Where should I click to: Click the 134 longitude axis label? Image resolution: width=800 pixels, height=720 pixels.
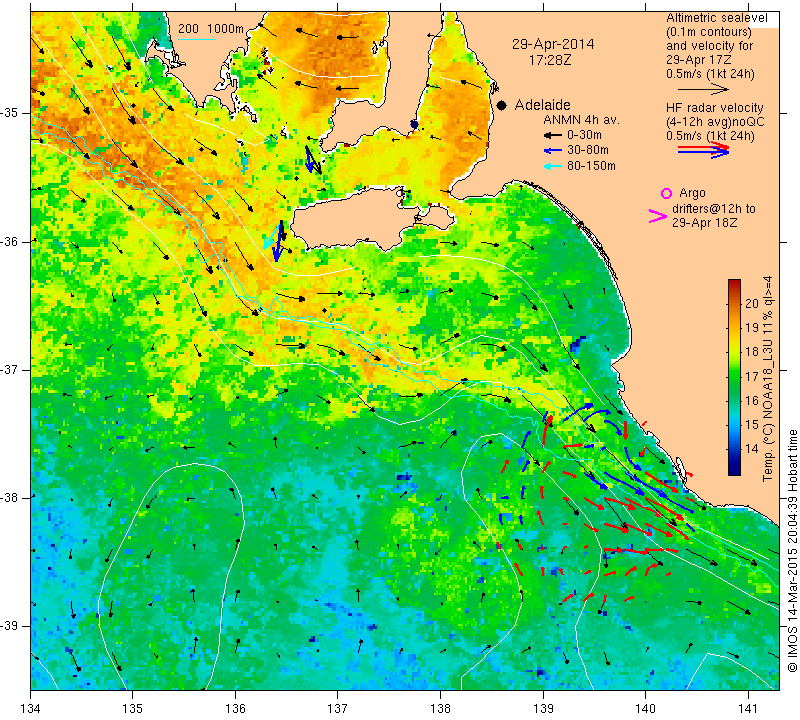pyautogui.click(x=31, y=708)
